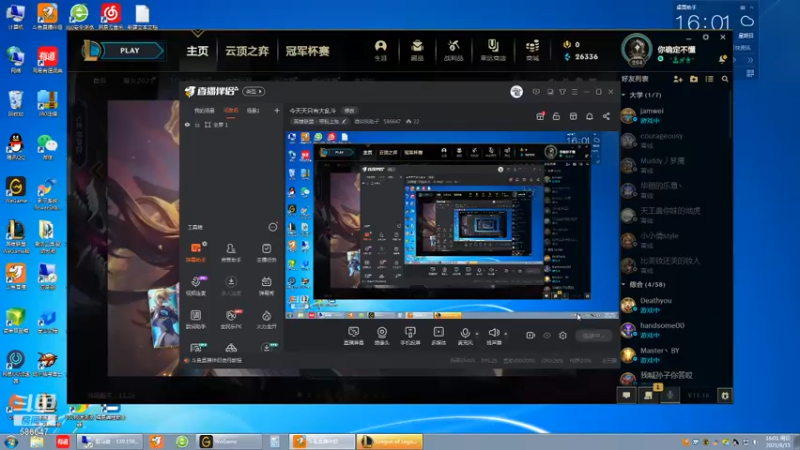This screenshot has height=450, width=800.
Task: Open the streaming app settings gear
Action: (563, 335)
